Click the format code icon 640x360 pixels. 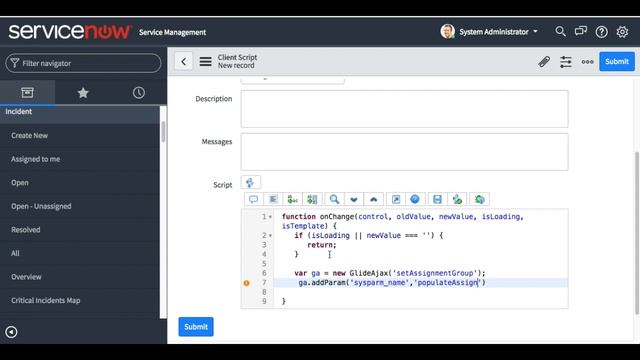(x=273, y=200)
